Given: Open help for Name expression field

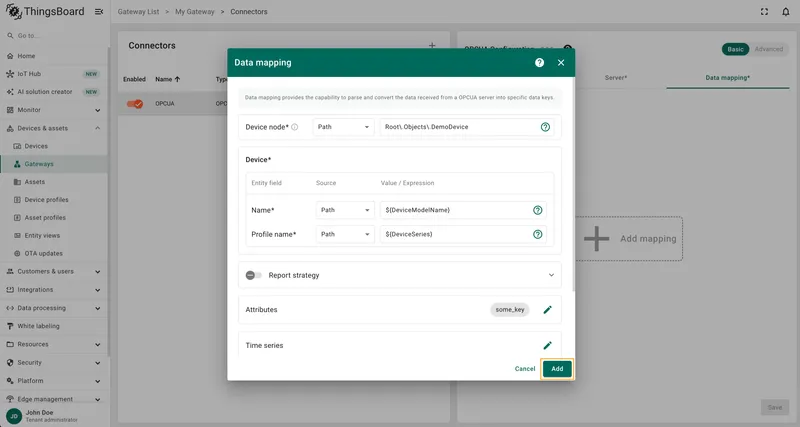Looking at the screenshot, I should point(537,210).
